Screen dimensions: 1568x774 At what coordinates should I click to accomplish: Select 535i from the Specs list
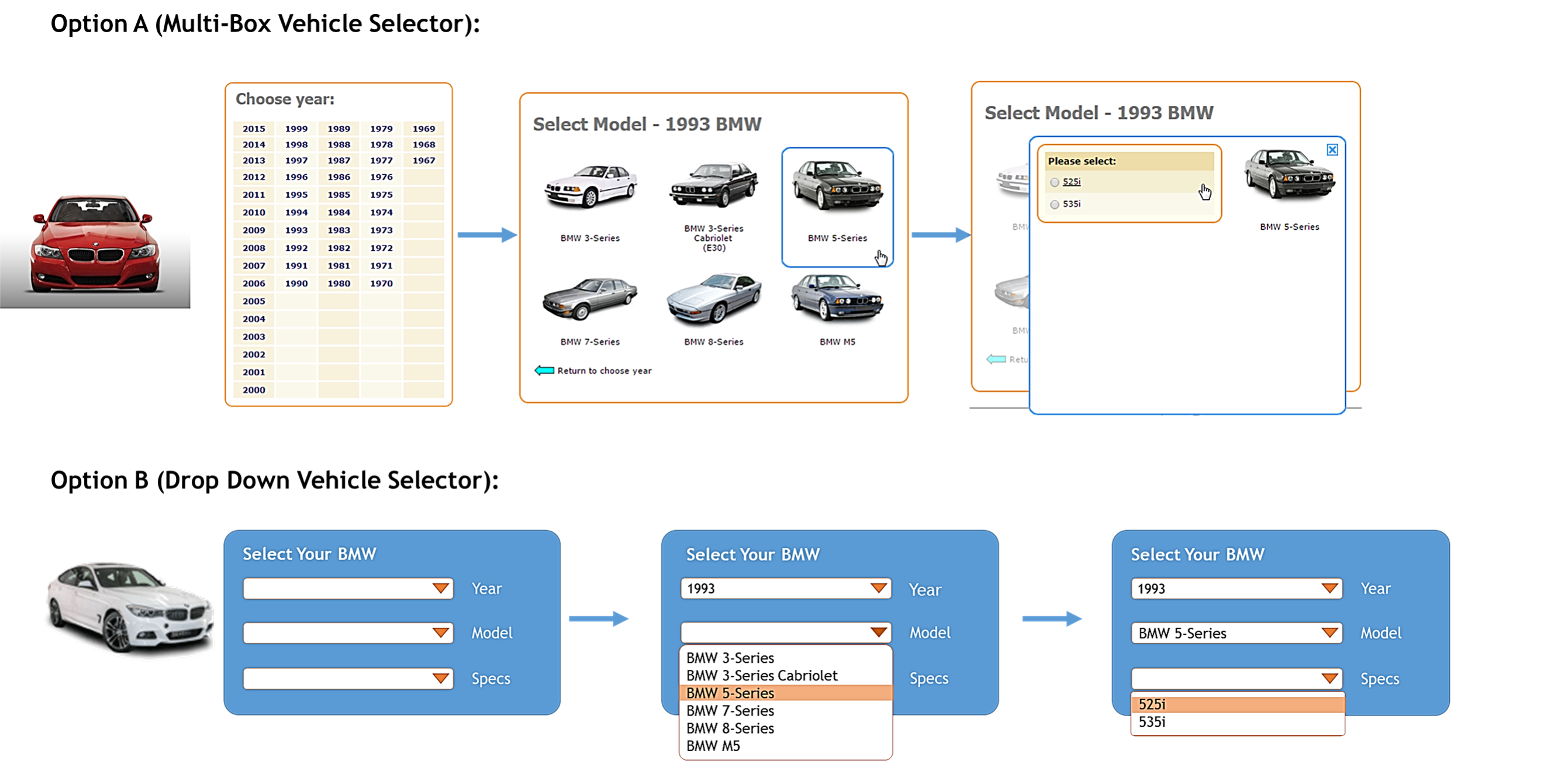click(1238, 723)
